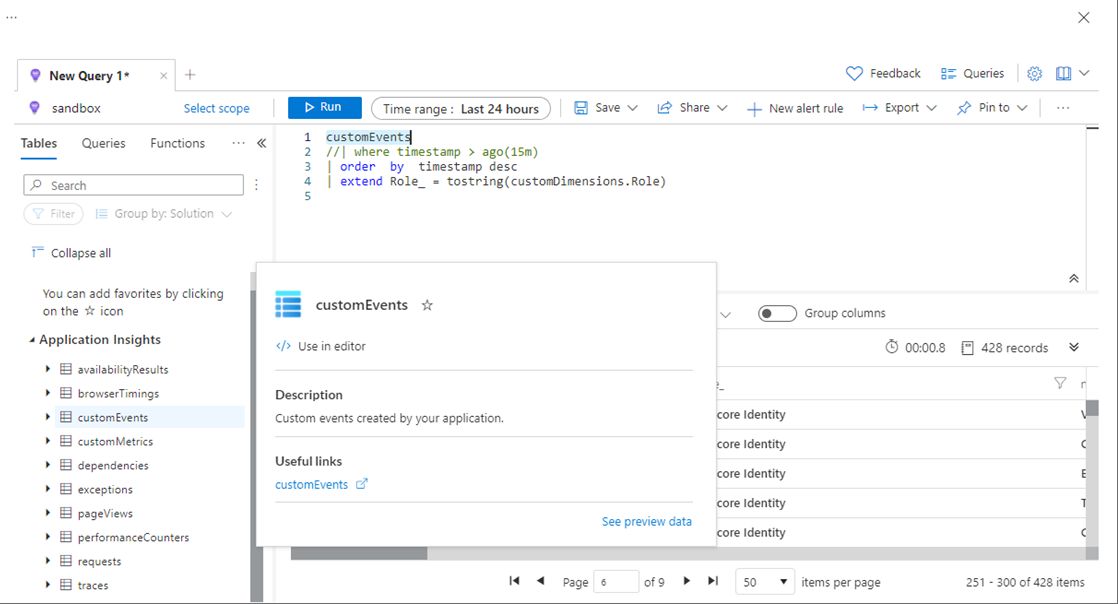This screenshot has width=1118, height=604.
Task: Collapse the Tables sidebar with double chevron
Action: click(261, 142)
